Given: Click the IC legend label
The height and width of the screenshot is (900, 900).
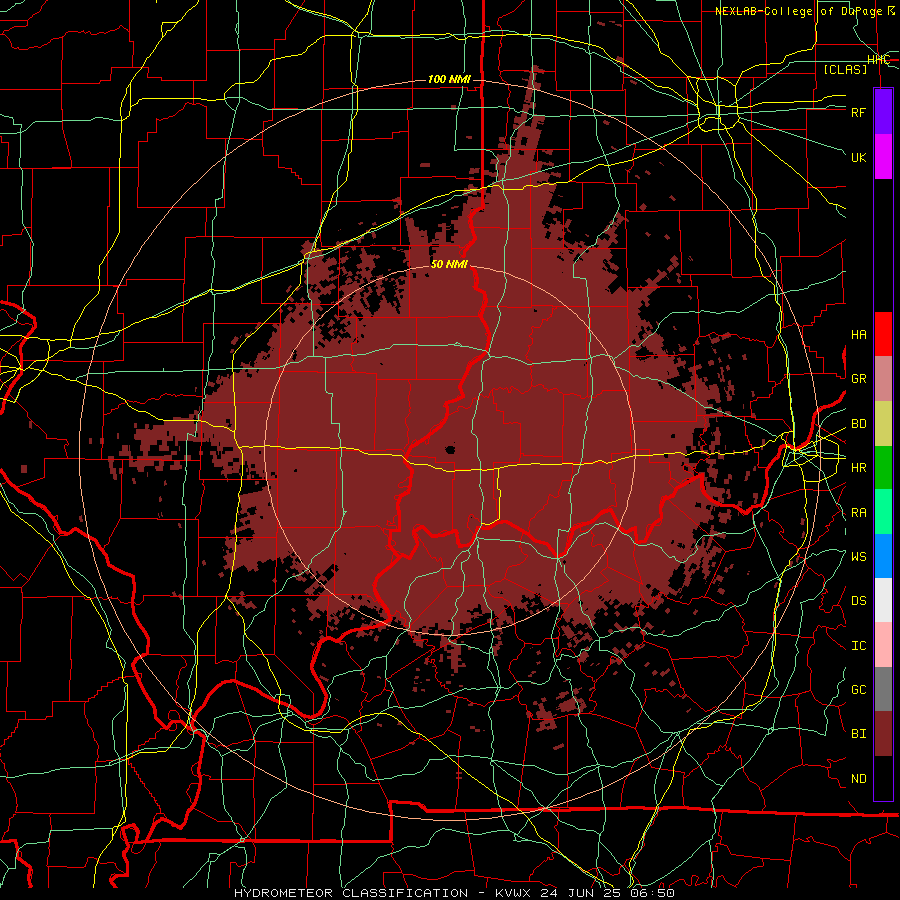Looking at the screenshot, I should (x=858, y=646).
